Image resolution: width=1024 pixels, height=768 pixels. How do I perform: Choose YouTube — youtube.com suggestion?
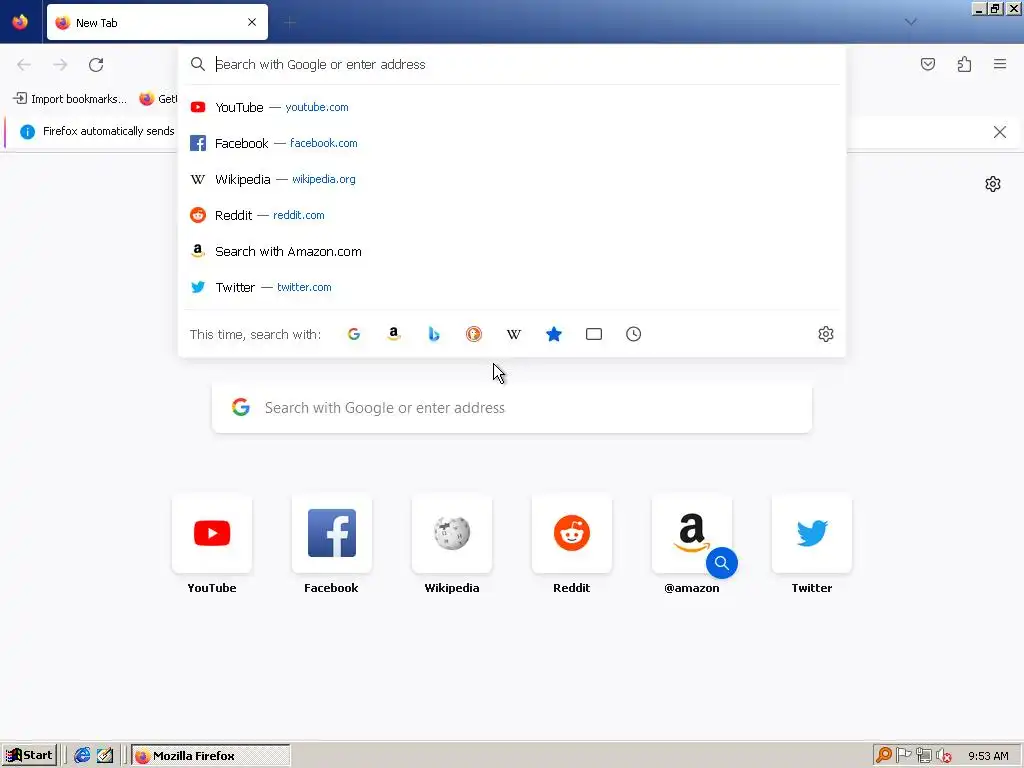pos(512,107)
